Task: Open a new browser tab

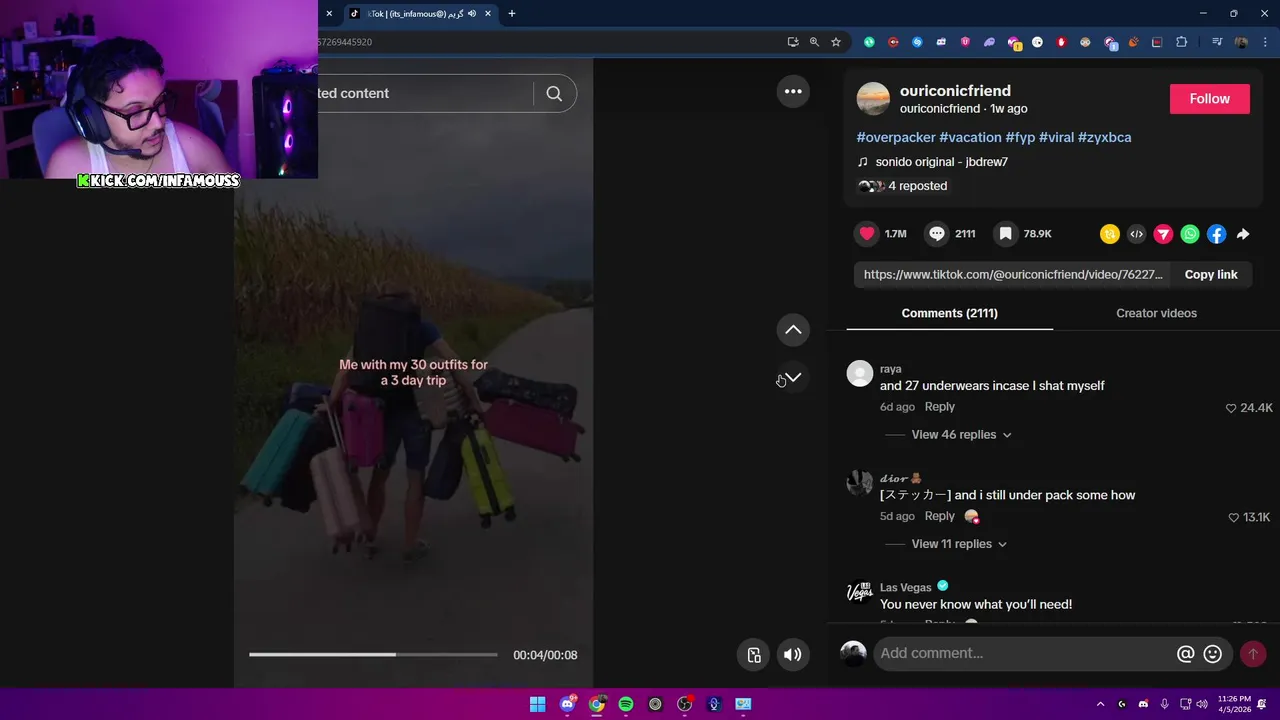Action: [x=512, y=14]
